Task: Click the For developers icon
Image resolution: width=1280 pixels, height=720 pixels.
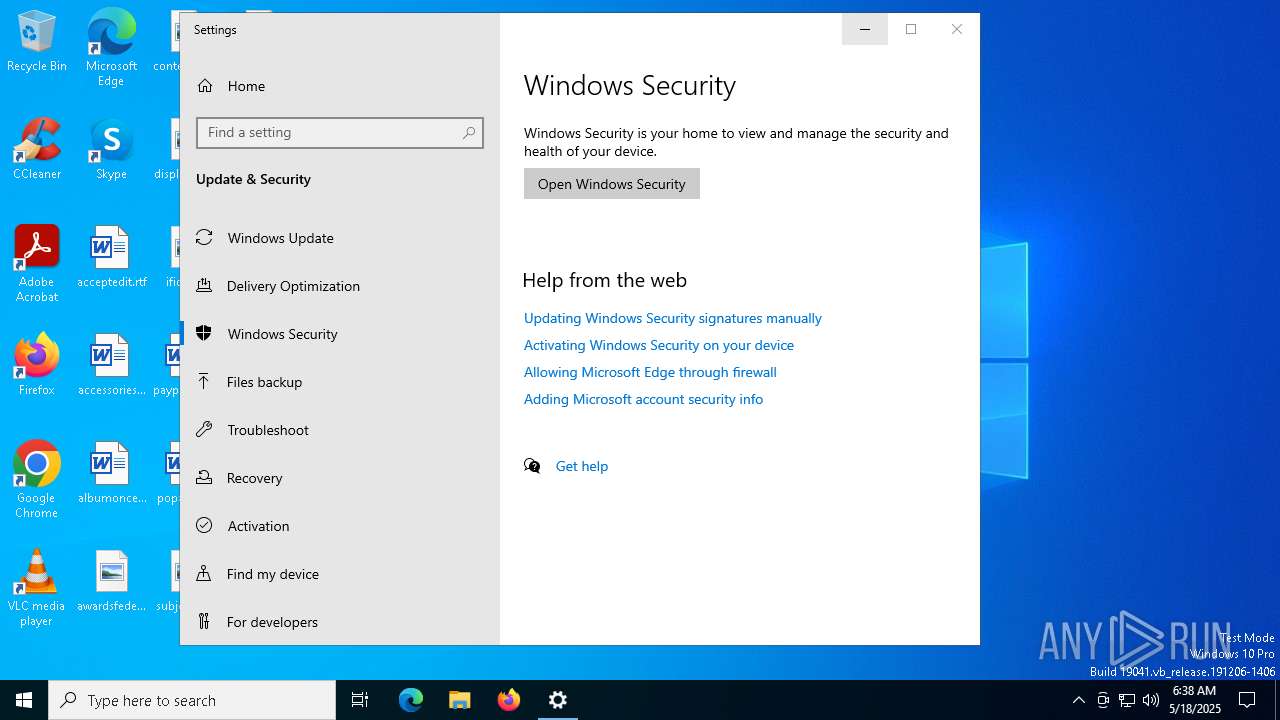Action: pyautogui.click(x=204, y=621)
